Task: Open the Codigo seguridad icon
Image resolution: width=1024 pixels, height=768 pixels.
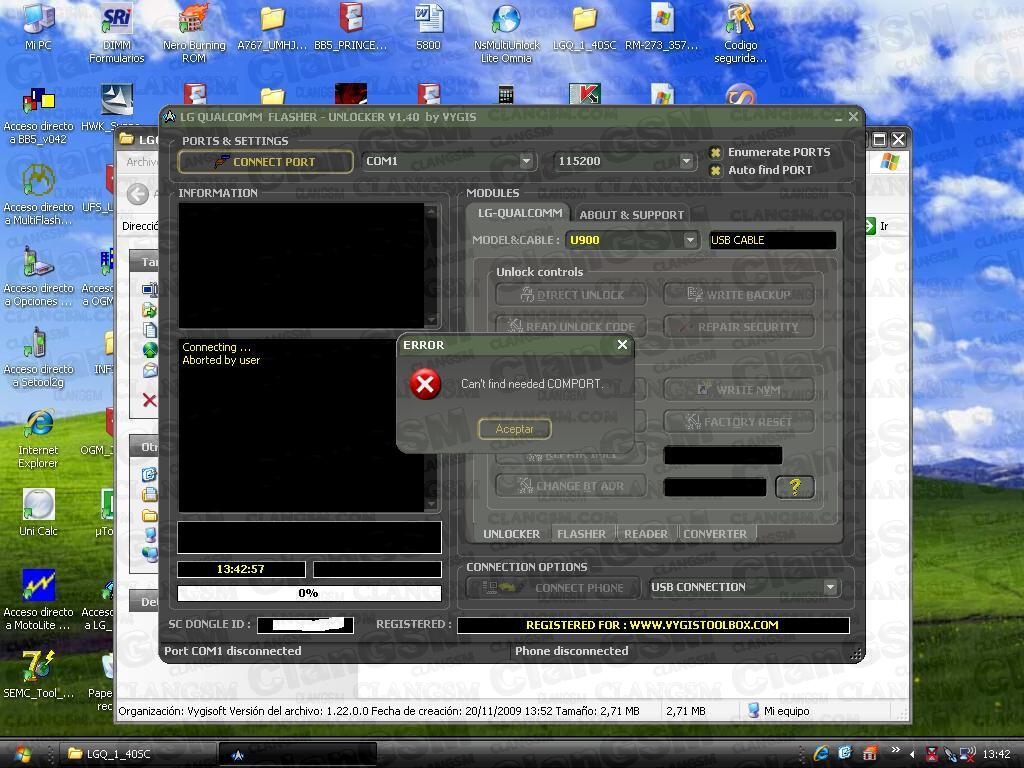Action: pos(741,33)
